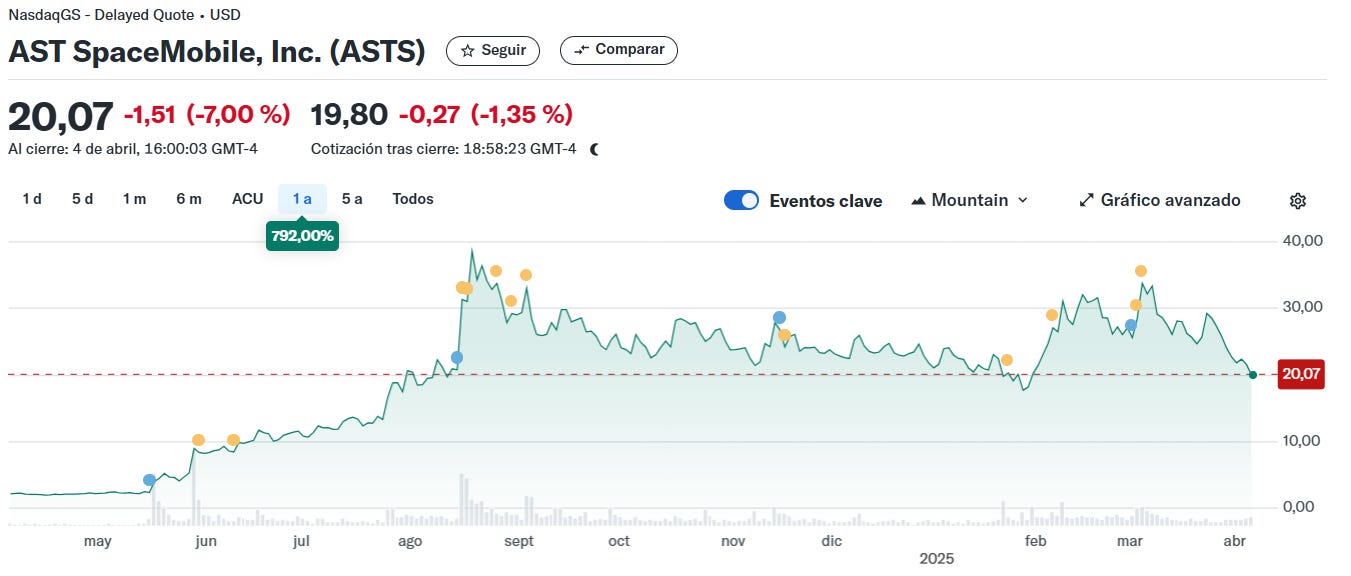The width and height of the screenshot is (1351, 576).
Task: Click the blue event marker in mid-May
Action: pos(150,480)
